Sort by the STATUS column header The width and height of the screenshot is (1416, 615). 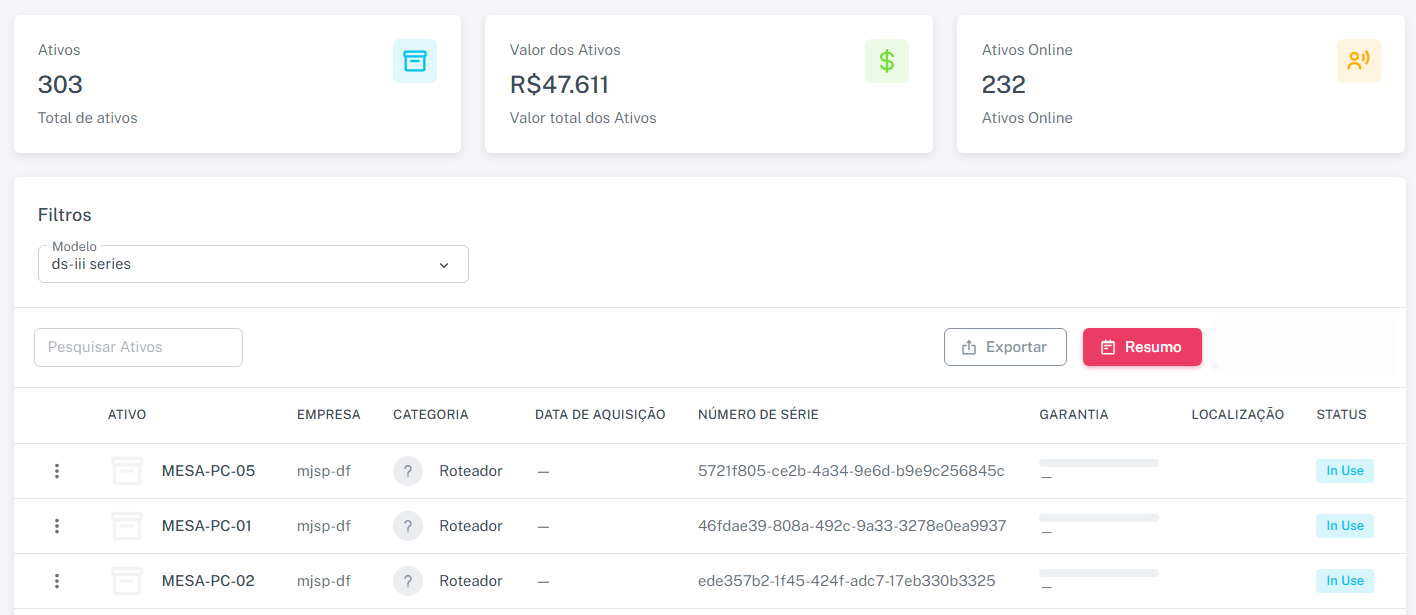tap(1341, 415)
